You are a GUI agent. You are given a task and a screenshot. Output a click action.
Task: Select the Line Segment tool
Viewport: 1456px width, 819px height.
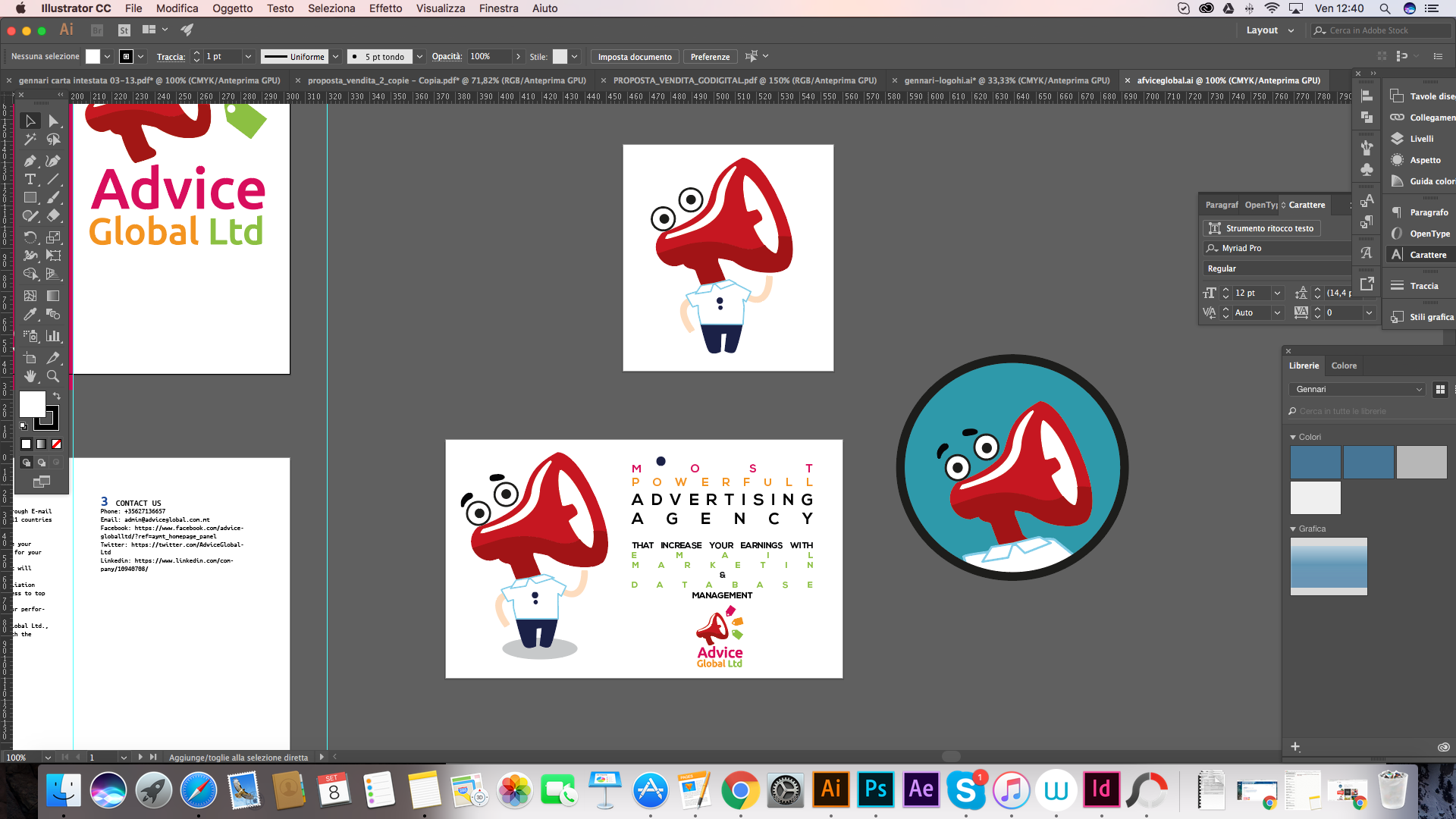coord(53,180)
